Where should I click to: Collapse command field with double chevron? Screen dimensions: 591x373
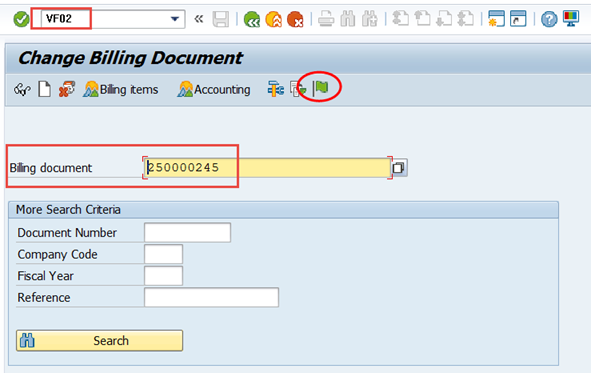click(199, 19)
